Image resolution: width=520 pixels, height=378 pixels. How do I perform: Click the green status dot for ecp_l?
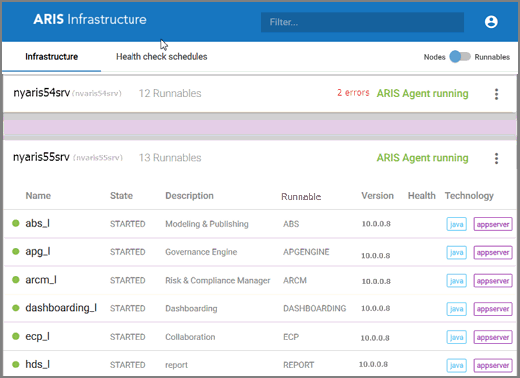(x=16, y=336)
